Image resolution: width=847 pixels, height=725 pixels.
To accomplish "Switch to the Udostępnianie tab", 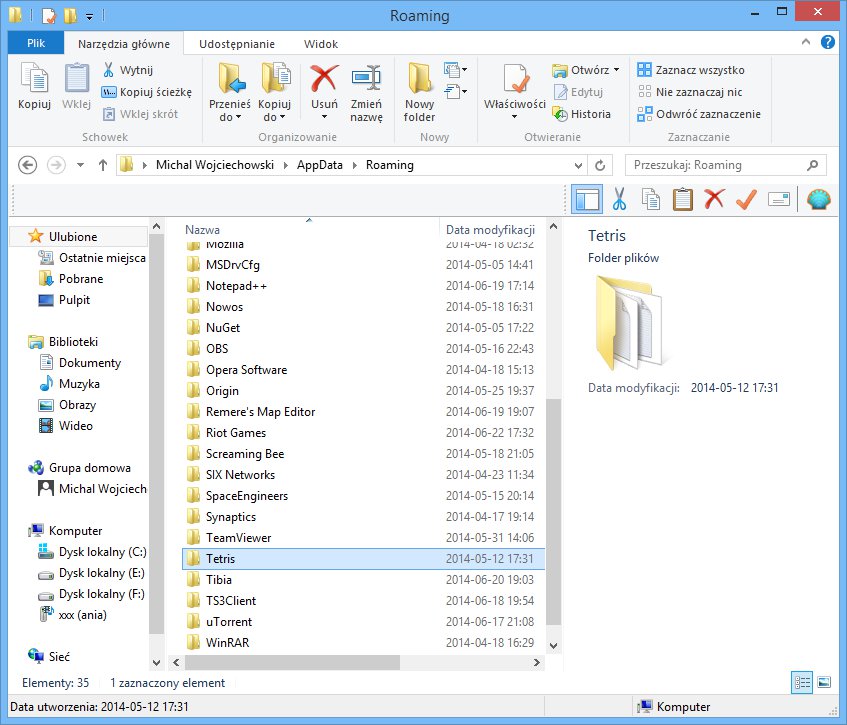I will [x=237, y=44].
